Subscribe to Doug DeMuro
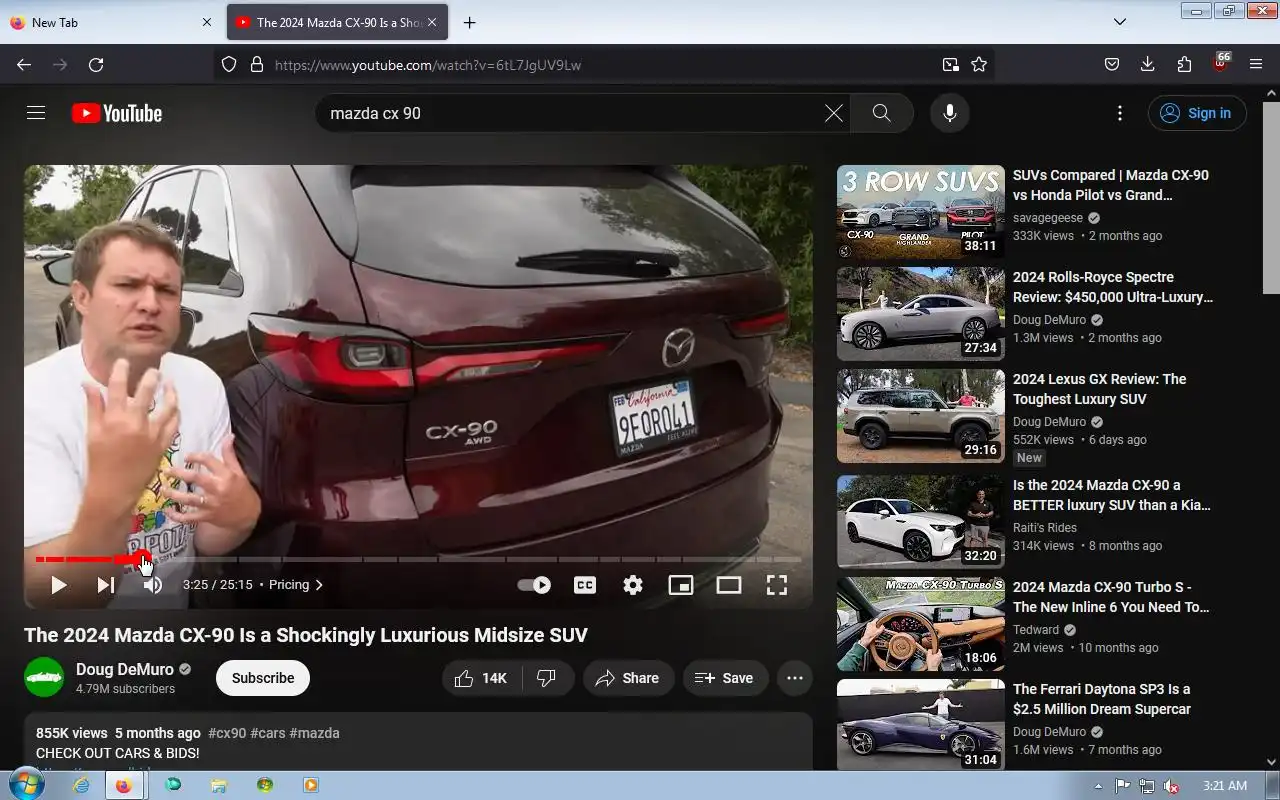Viewport: 1280px width, 800px height. [263, 678]
